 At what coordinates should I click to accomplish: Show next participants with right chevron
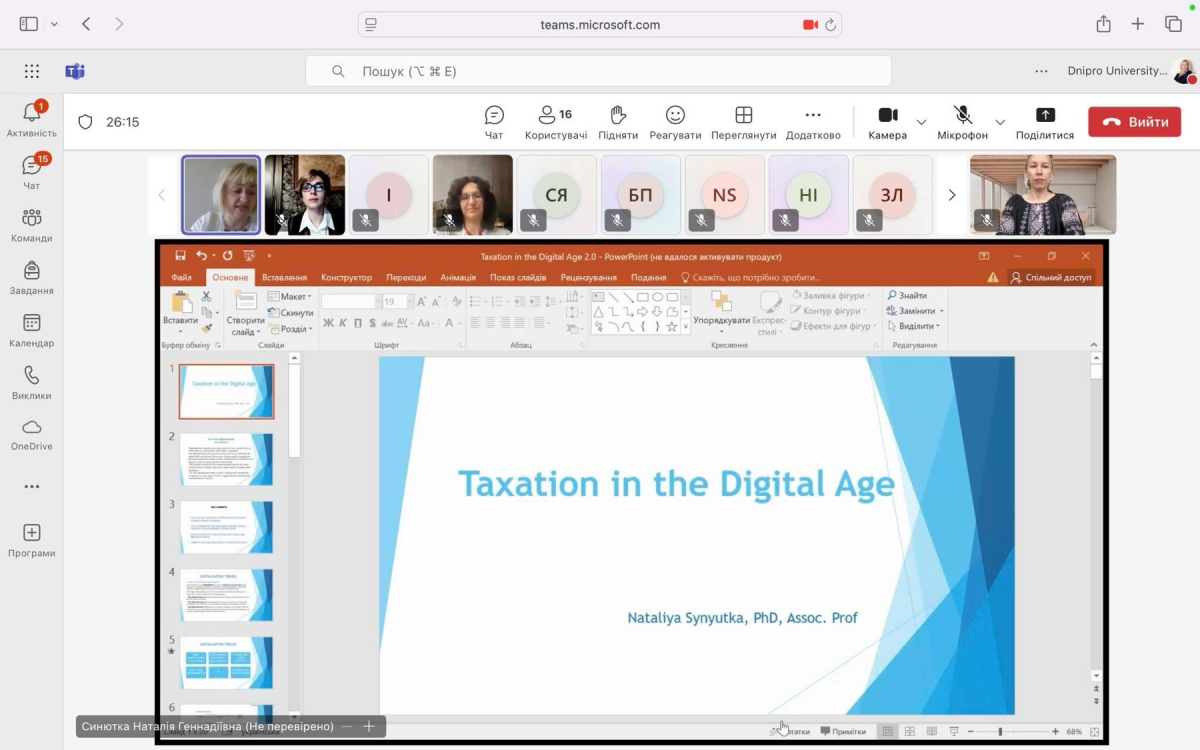pos(951,195)
